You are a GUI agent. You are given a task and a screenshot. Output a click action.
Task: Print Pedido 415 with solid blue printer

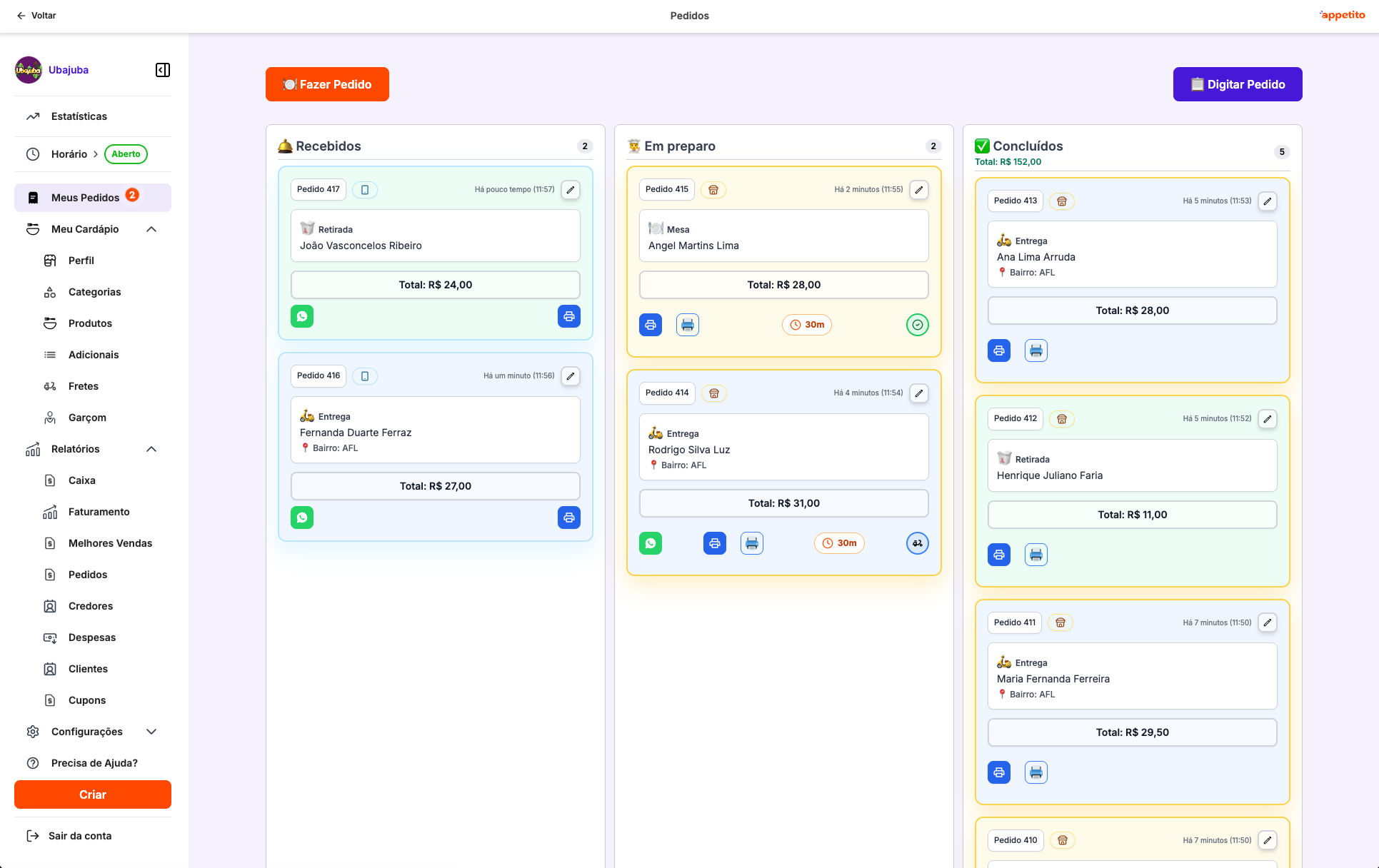pyautogui.click(x=651, y=325)
